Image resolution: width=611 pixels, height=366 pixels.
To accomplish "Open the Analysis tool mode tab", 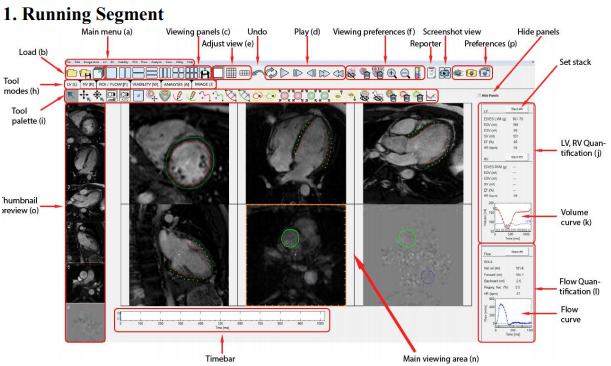I will tap(176, 84).
